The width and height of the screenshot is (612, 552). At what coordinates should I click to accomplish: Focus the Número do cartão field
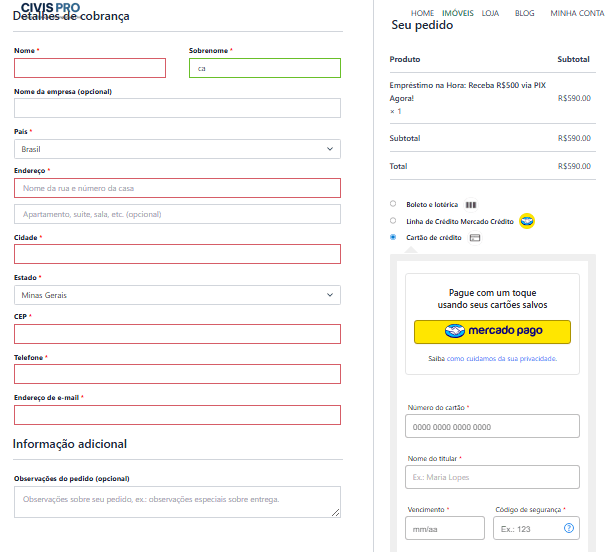(492, 427)
